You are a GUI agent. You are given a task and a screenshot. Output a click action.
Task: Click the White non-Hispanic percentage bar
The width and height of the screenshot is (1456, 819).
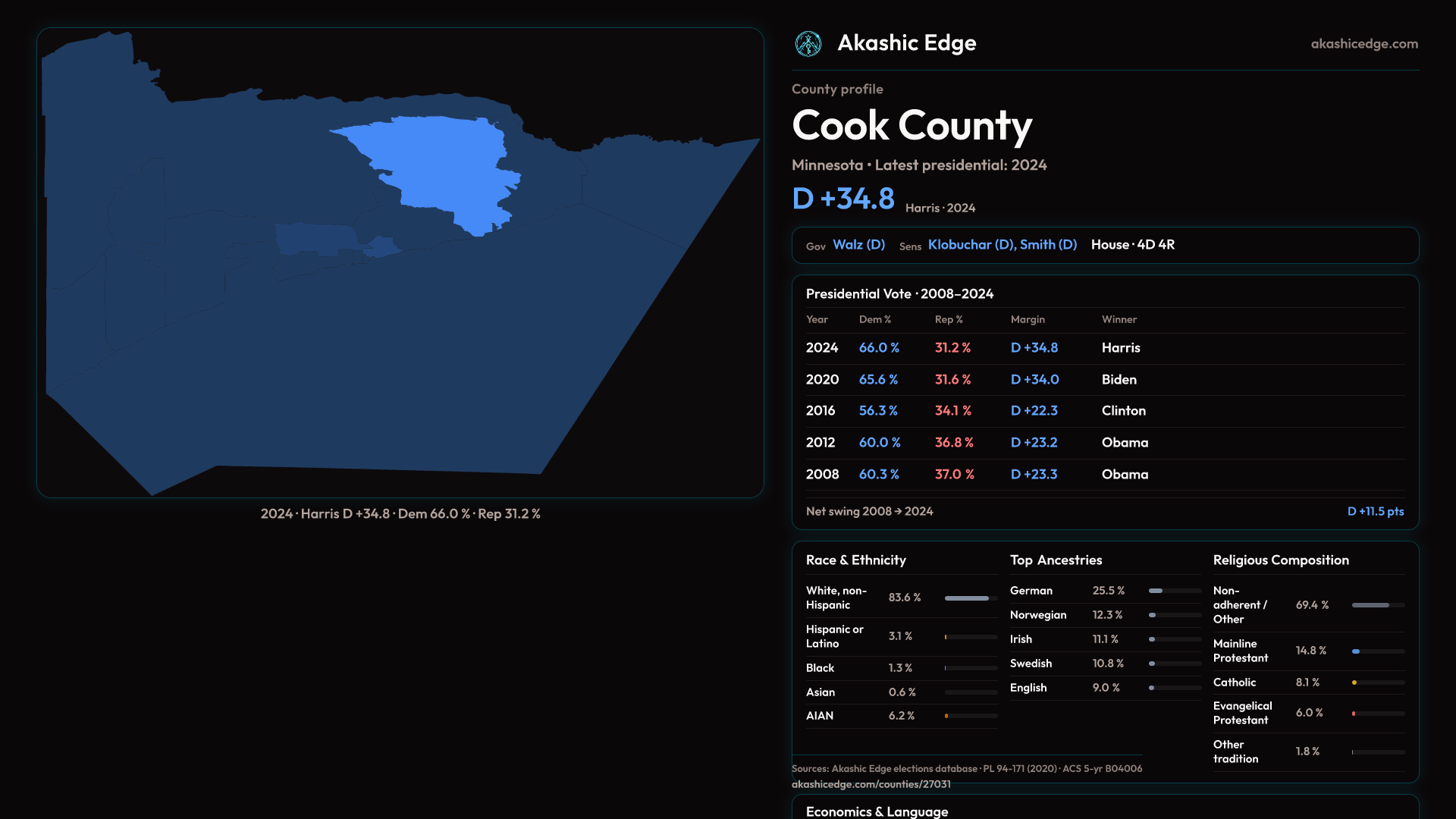[x=967, y=598]
